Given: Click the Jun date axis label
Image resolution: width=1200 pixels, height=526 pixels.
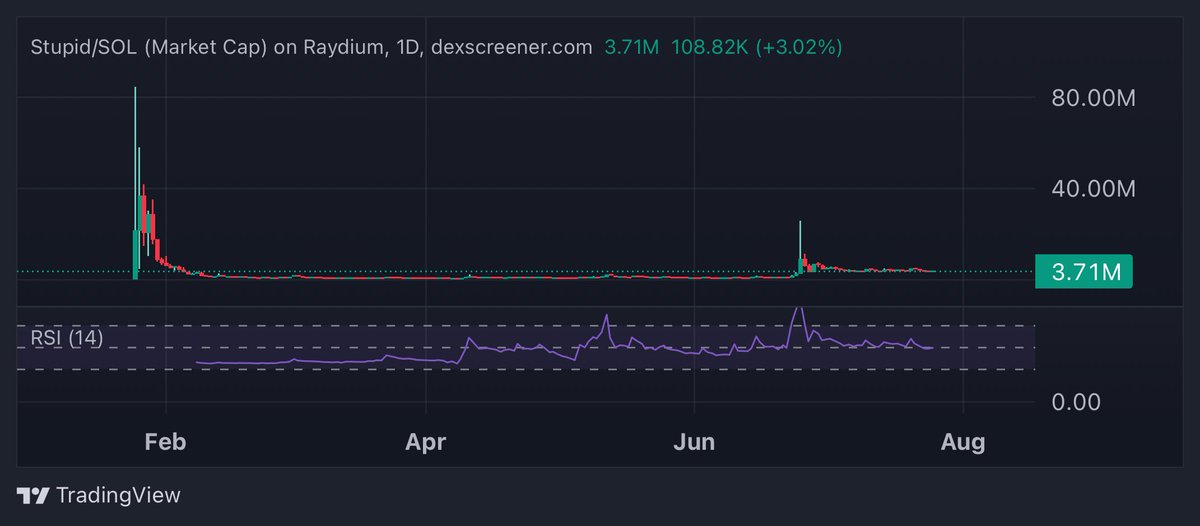Looking at the screenshot, I should (694, 441).
